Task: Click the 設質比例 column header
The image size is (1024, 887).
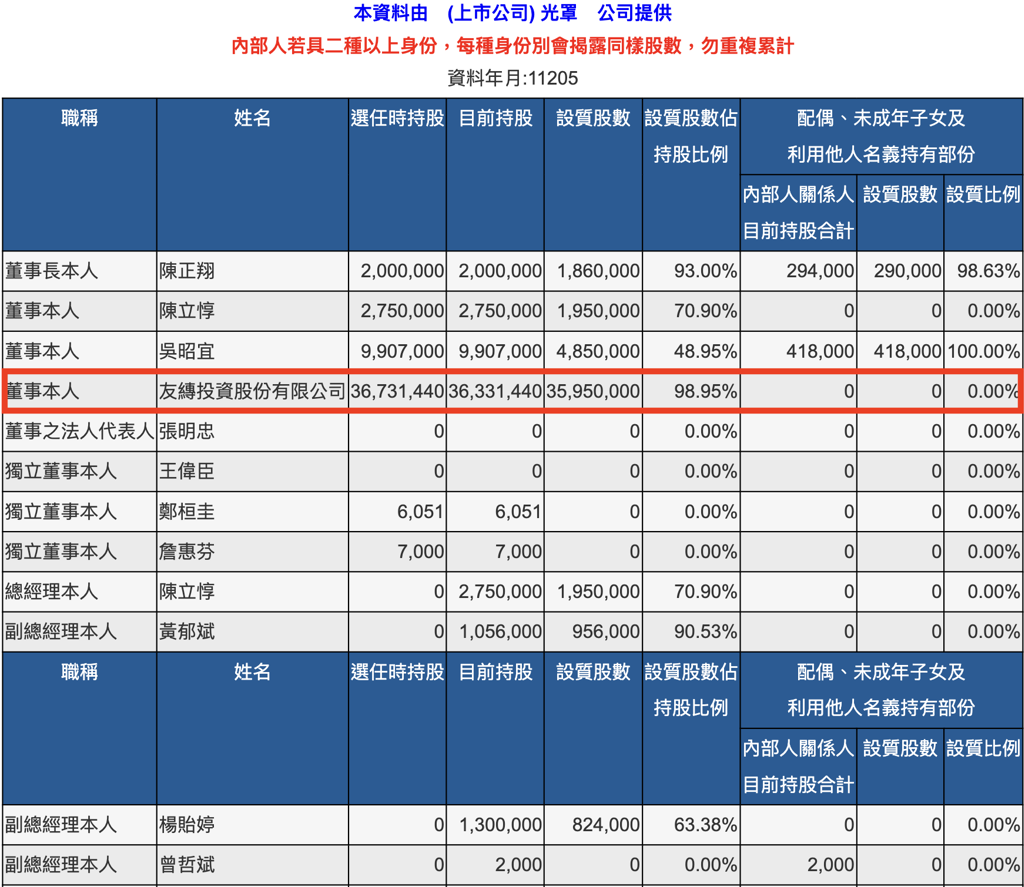Action: tap(983, 195)
